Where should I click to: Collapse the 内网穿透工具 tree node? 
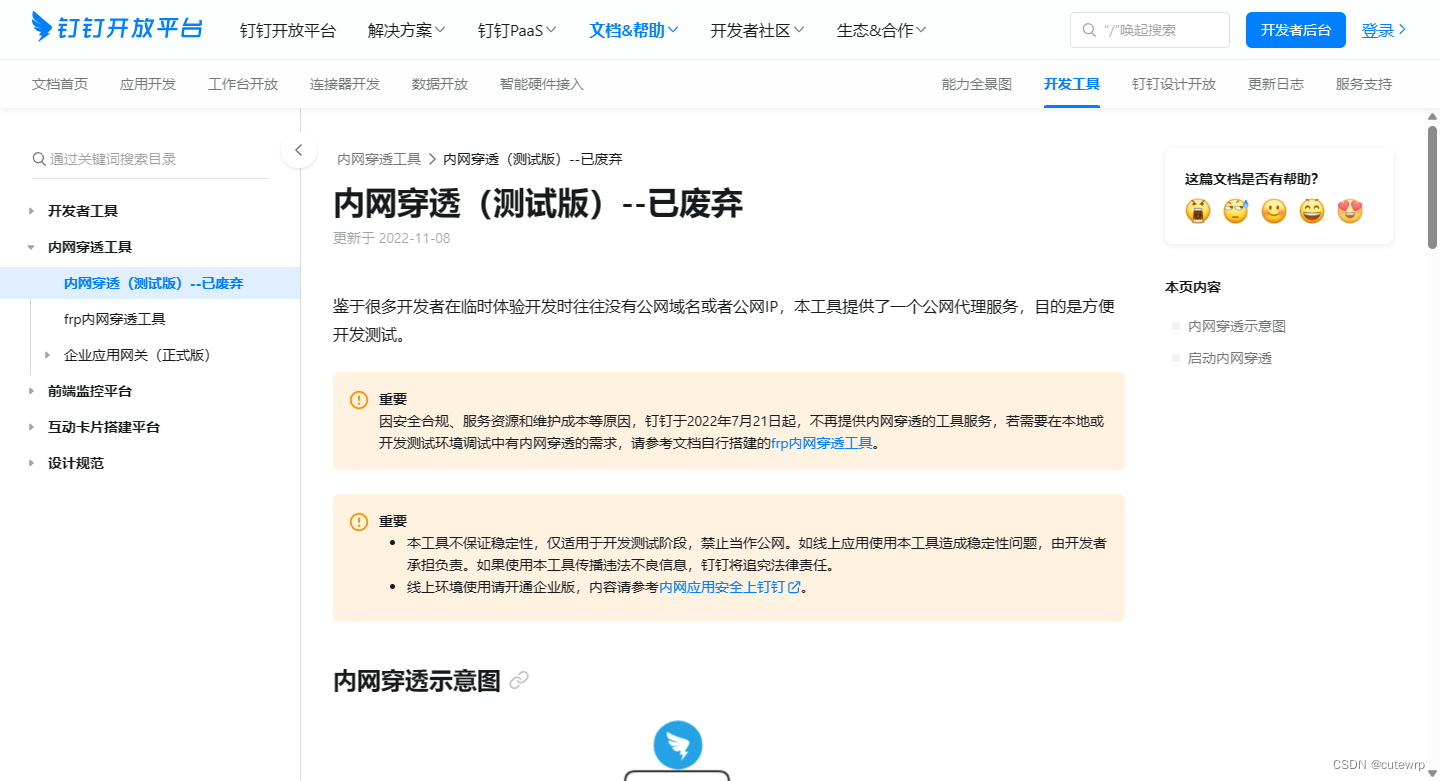coord(32,247)
